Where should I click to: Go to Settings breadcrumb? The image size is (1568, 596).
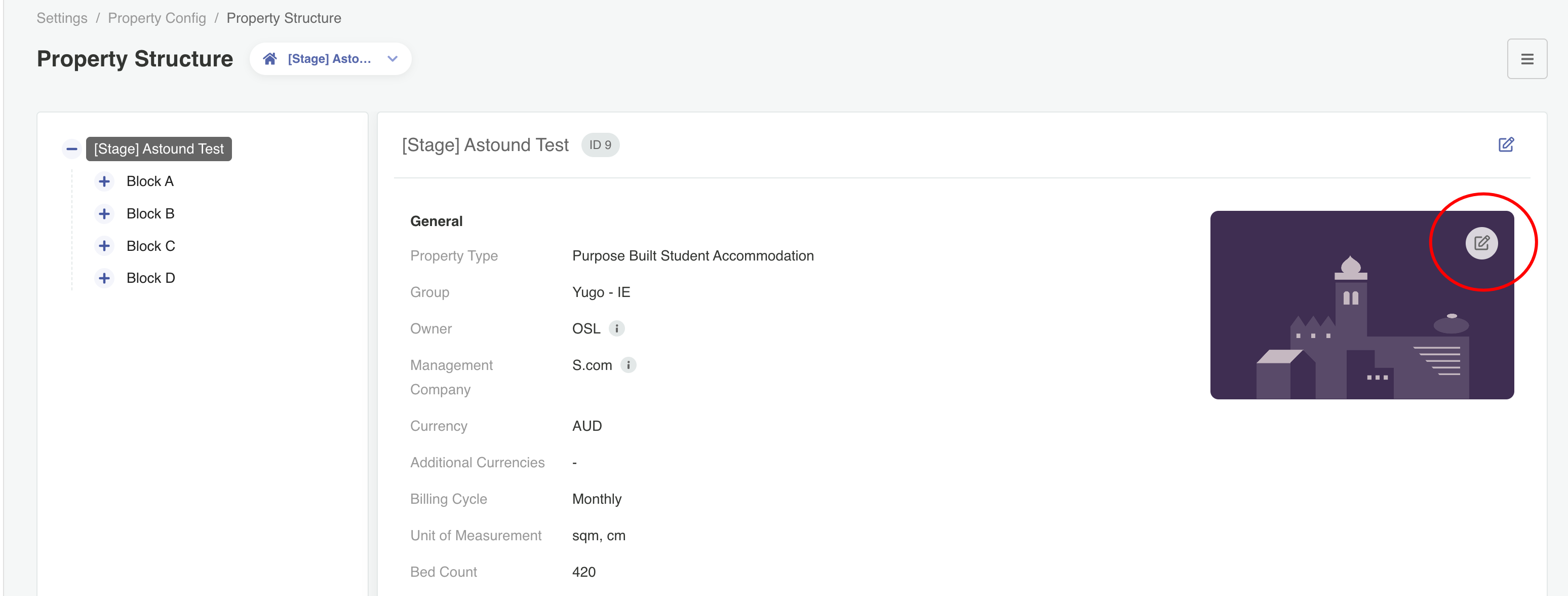(62, 18)
